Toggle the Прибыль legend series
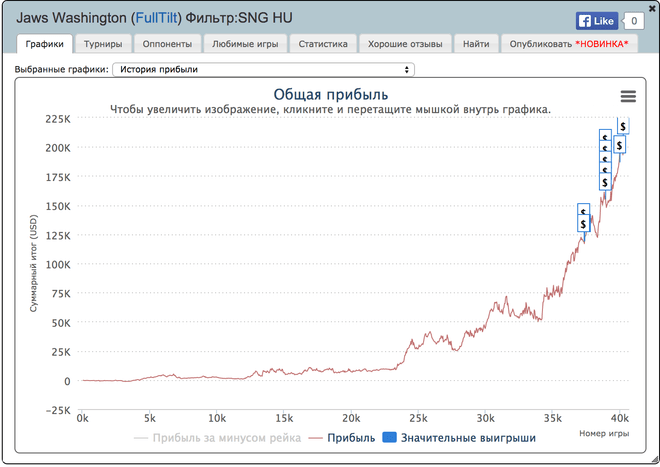 click(341, 438)
